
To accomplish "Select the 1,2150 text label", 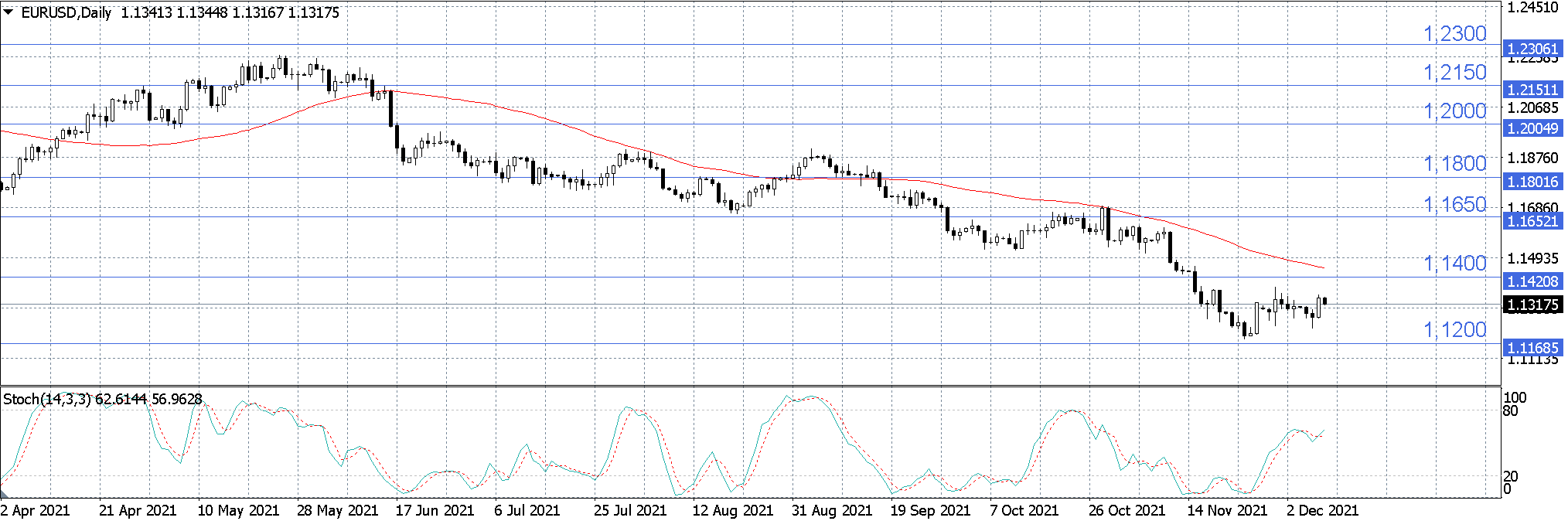I will coord(1454,73).
